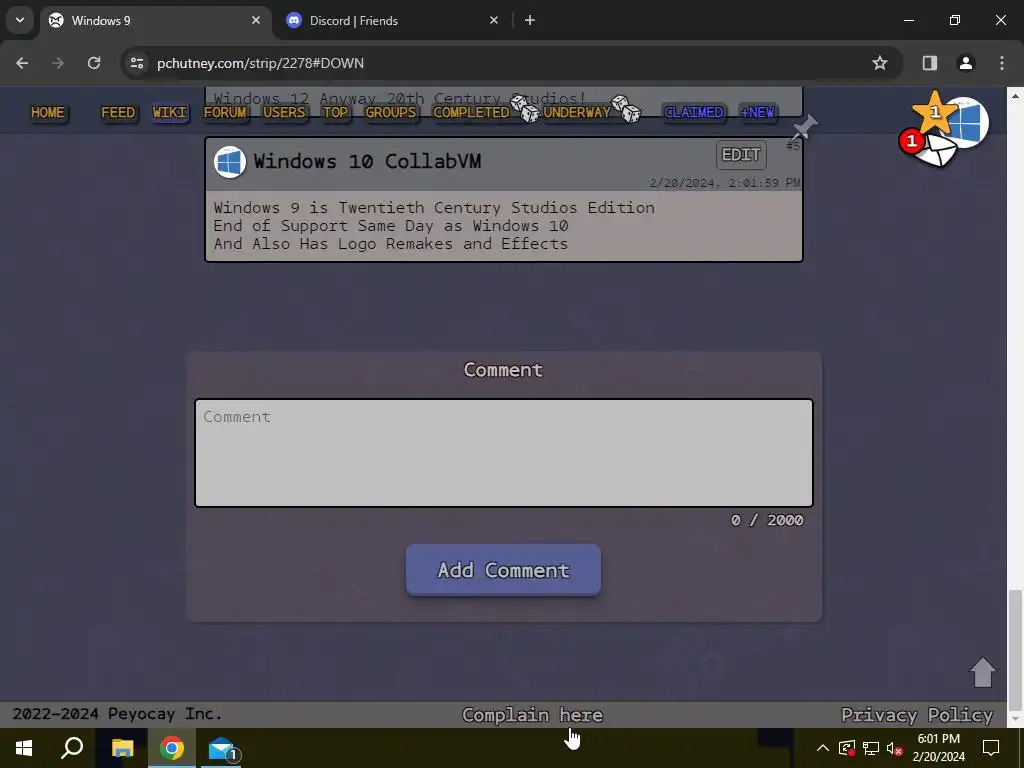Open the Windows Start menu
This screenshot has height=768, width=1024.
(24, 748)
